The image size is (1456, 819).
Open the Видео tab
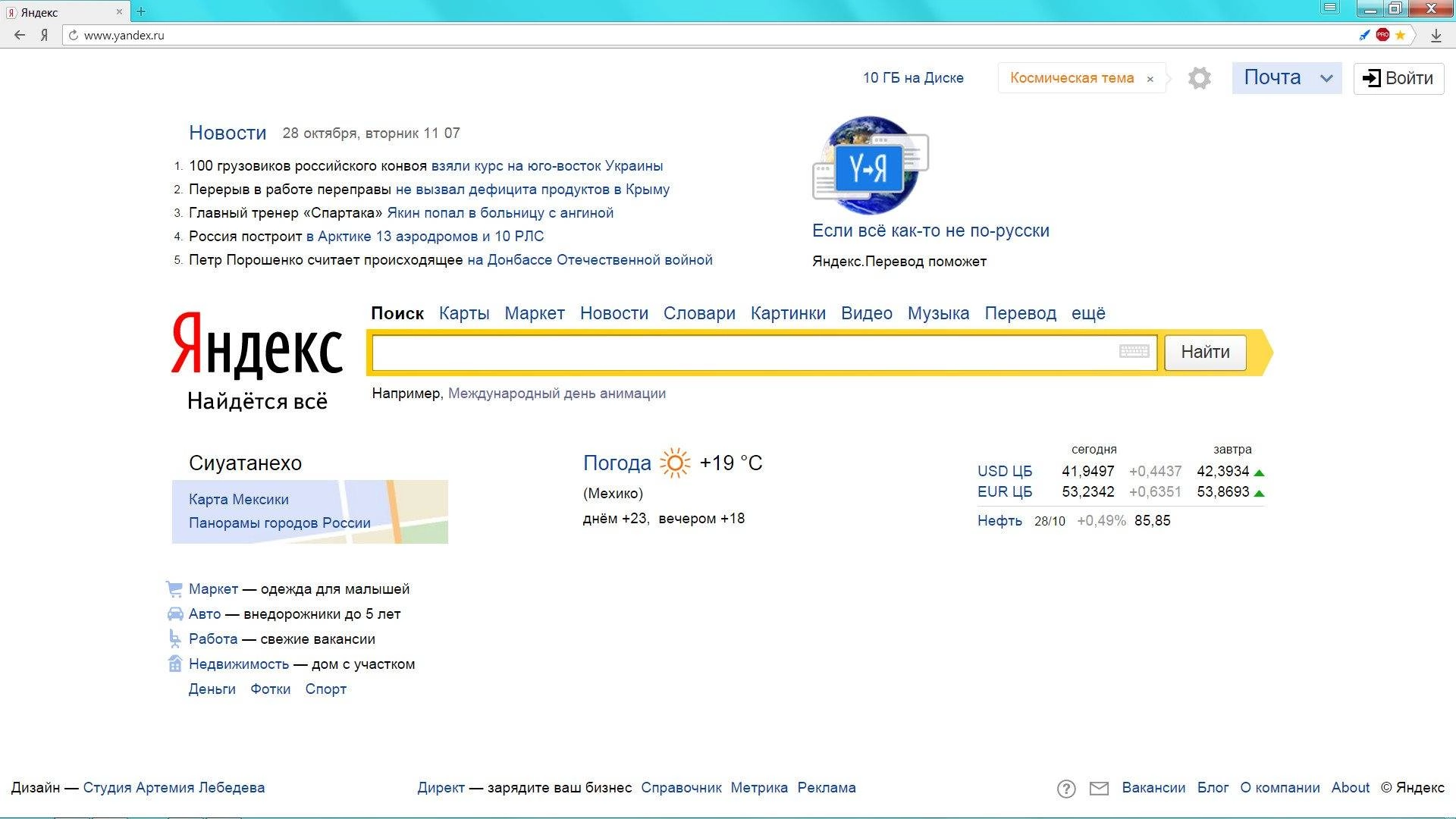point(867,313)
